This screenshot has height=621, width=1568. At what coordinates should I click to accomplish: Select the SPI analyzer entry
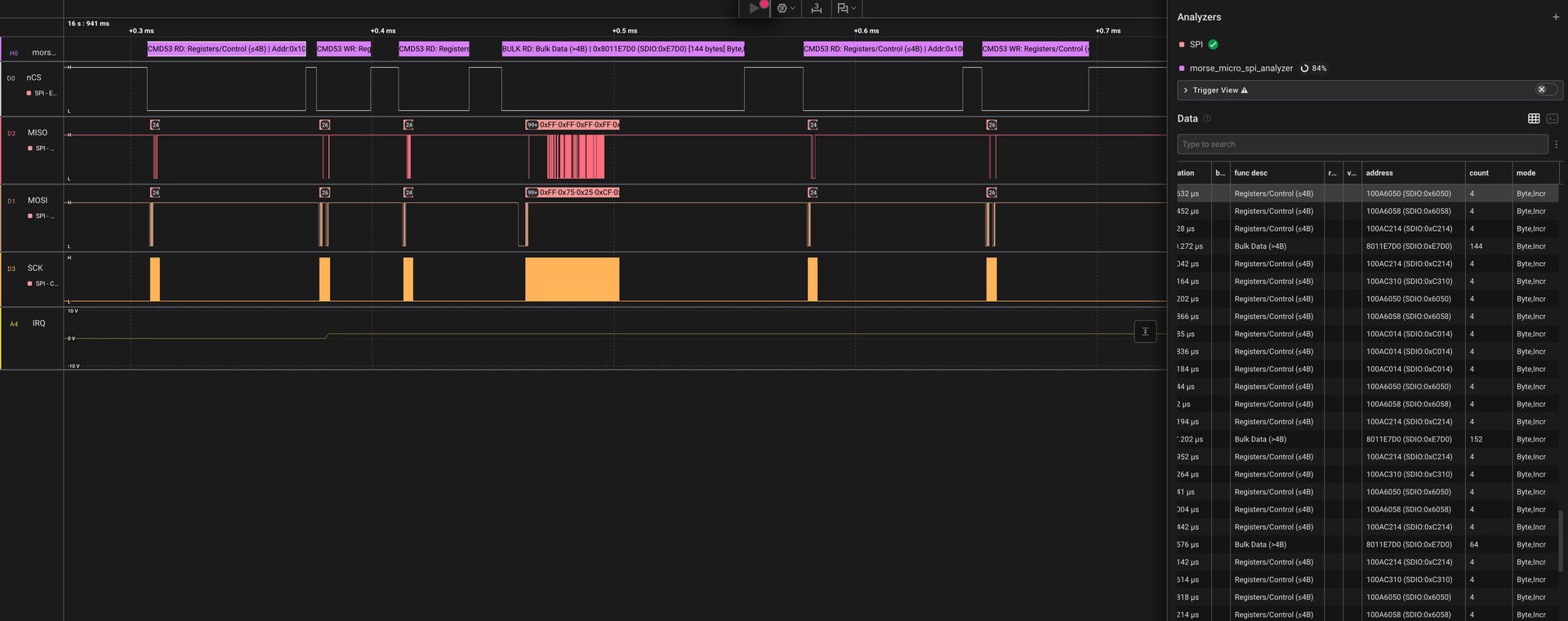pyautogui.click(x=1196, y=45)
